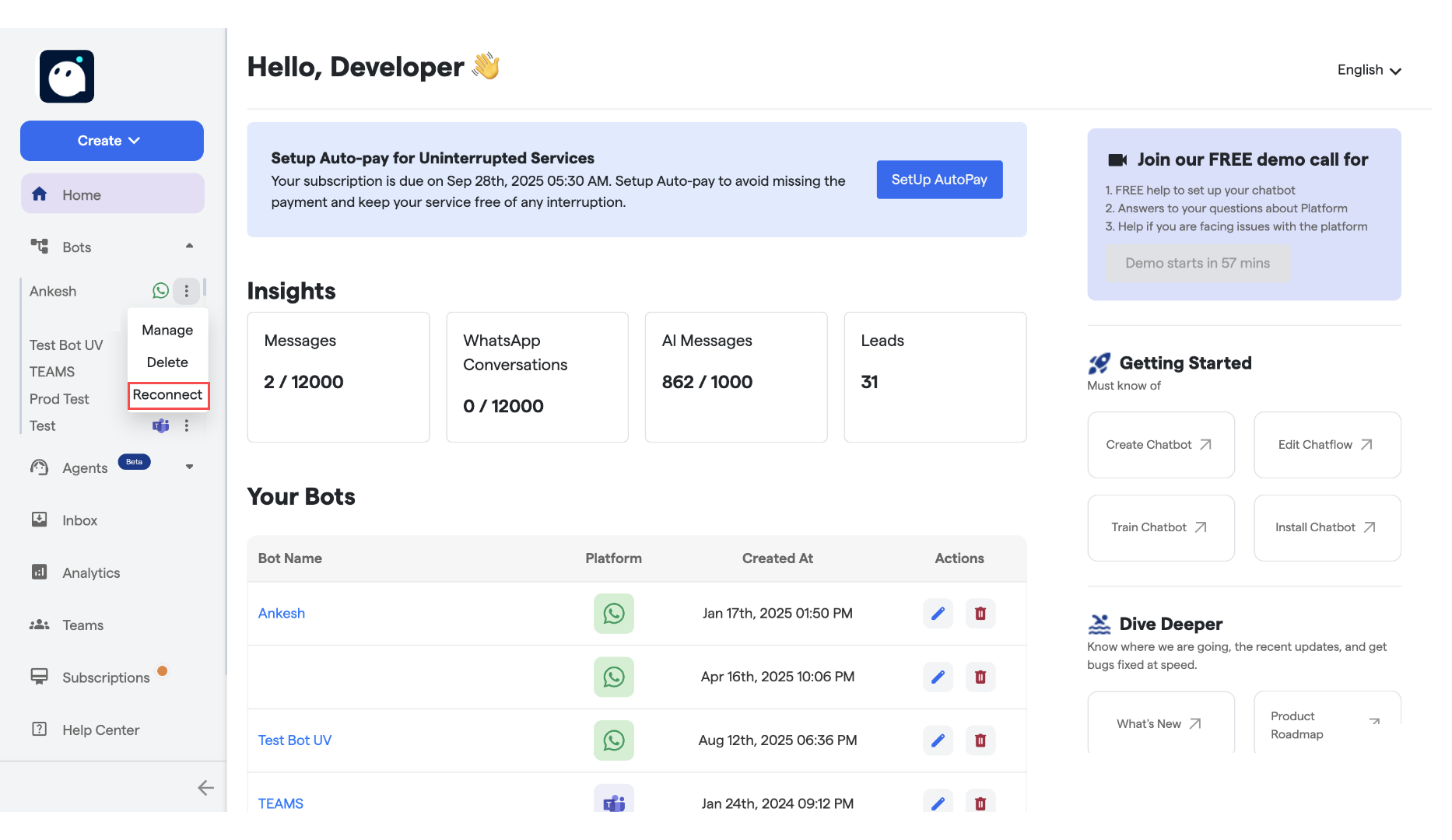Click the SetUp AutoPay button
Image resolution: width=1452 pixels, height=840 pixels.
[x=938, y=180]
